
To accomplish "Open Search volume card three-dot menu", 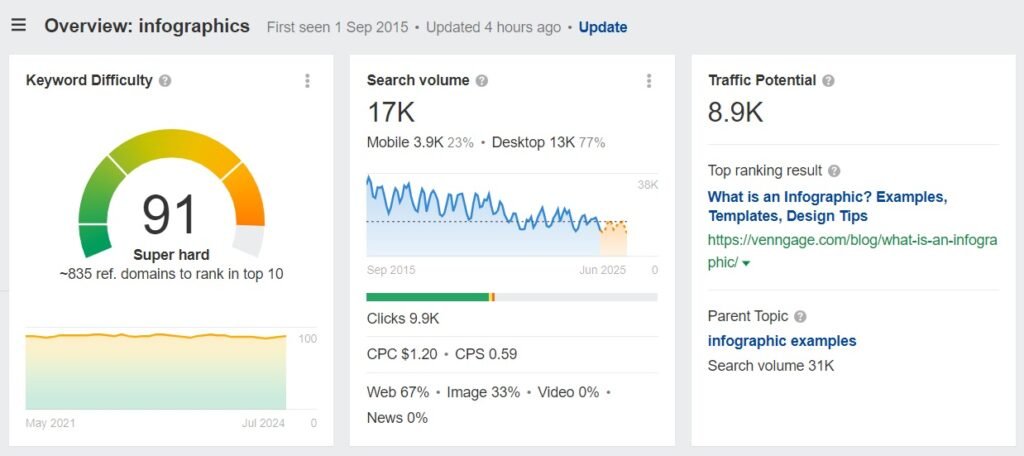I will [x=649, y=81].
